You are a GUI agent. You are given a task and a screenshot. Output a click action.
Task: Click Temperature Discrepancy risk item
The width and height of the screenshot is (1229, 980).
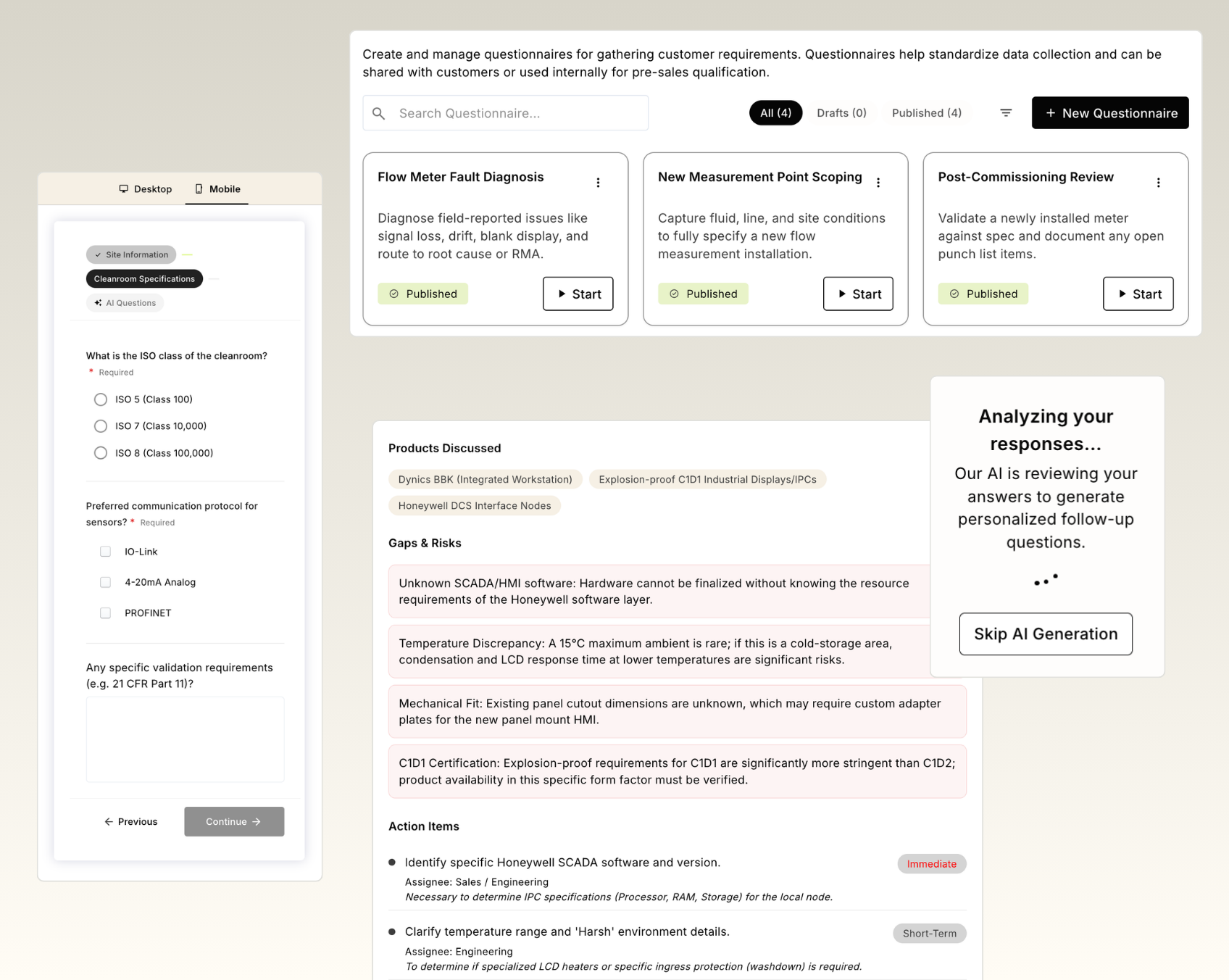pyautogui.click(x=659, y=652)
